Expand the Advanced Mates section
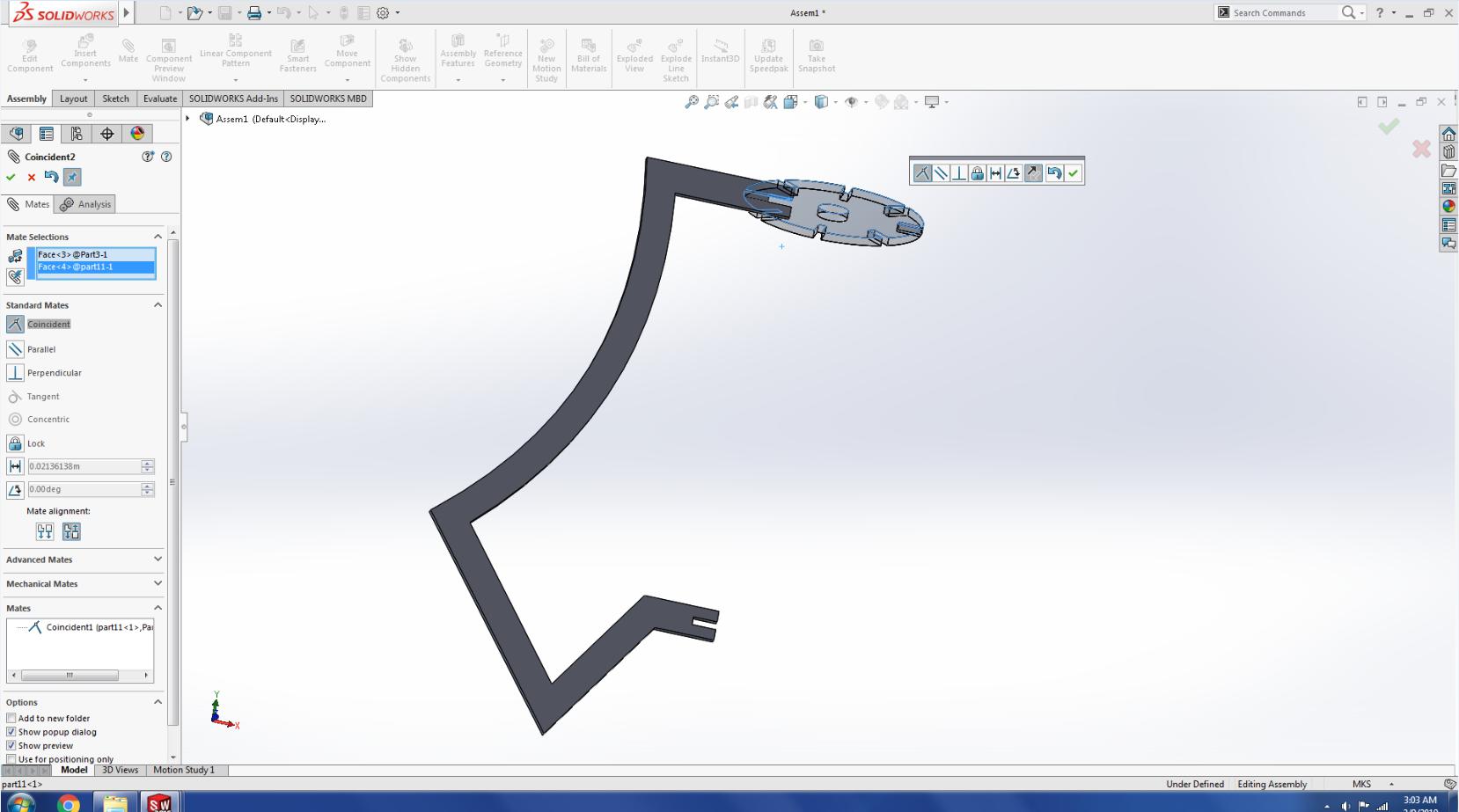Viewport: 1459px width, 812px height. click(158, 560)
